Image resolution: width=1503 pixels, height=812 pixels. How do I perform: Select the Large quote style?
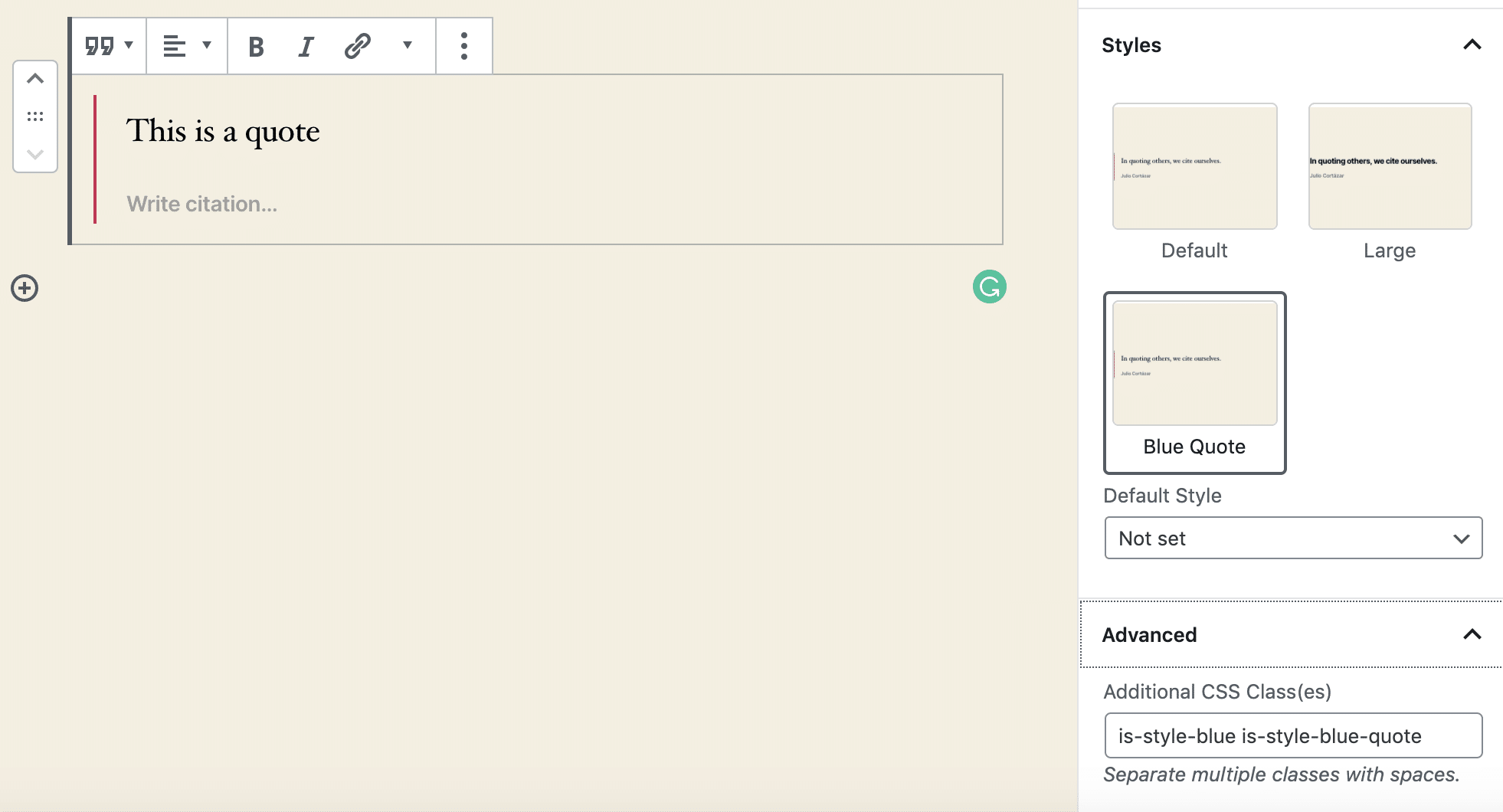(x=1389, y=166)
